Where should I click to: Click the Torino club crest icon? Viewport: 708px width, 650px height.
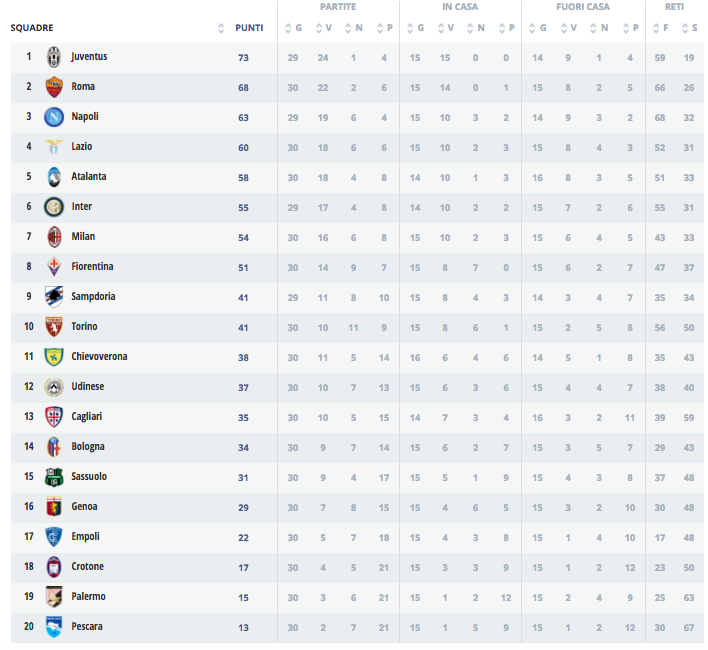[54, 327]
